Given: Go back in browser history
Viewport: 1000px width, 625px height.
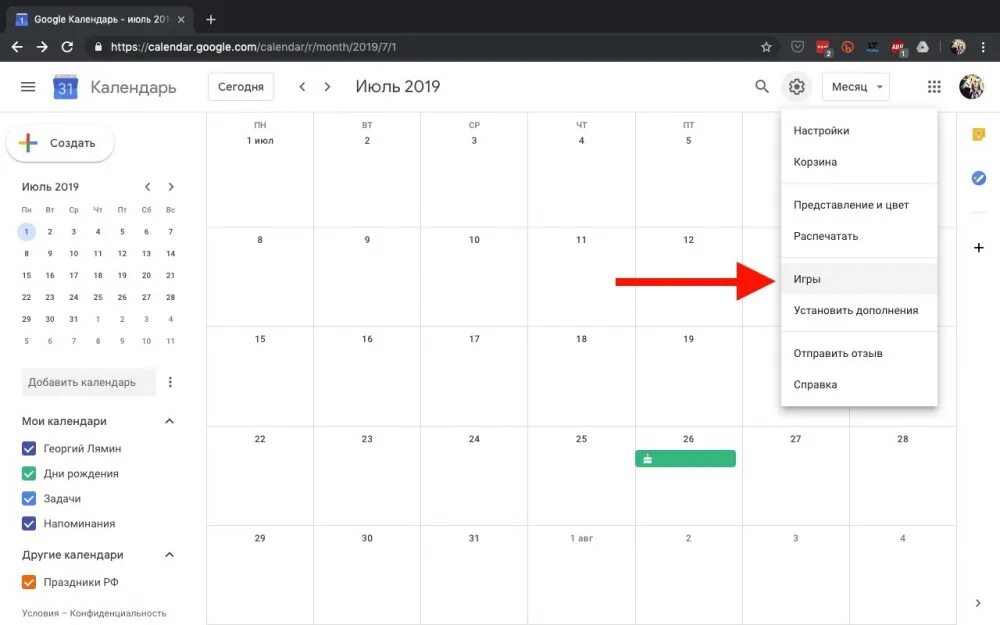Looking at the screenshot, I should pos(17,47).
